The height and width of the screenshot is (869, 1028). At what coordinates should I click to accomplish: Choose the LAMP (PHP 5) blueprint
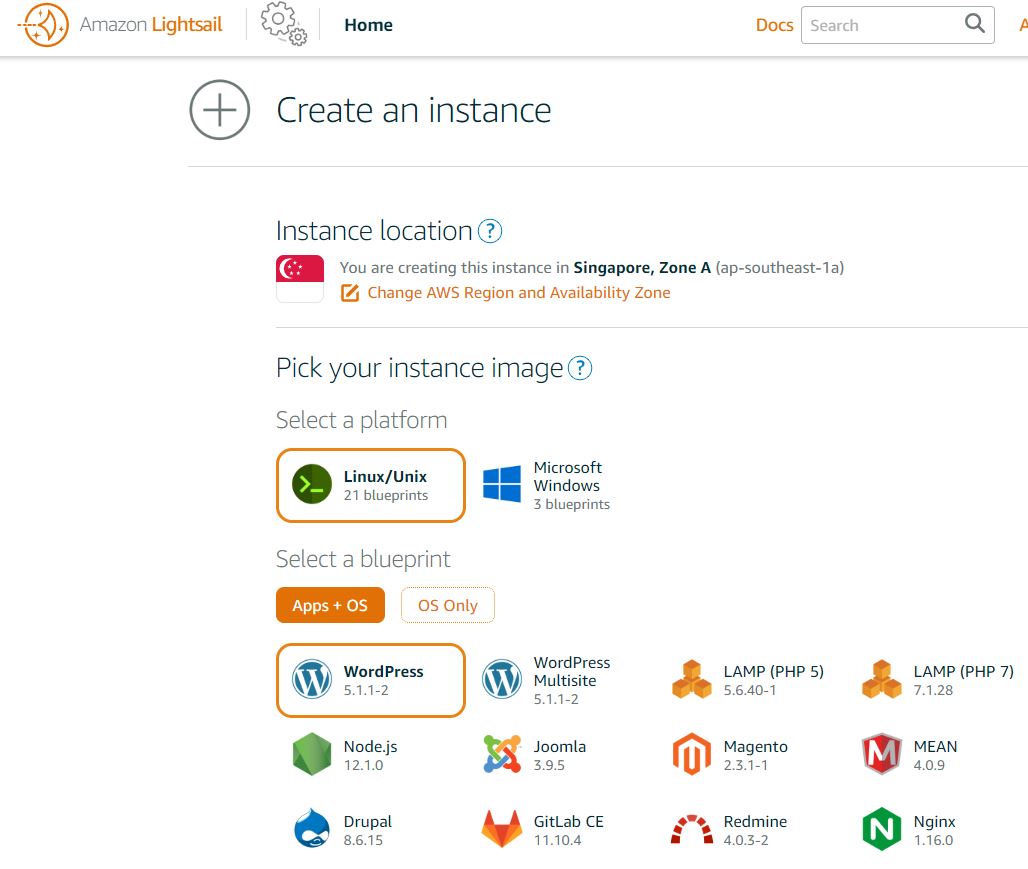coord(751,680)
